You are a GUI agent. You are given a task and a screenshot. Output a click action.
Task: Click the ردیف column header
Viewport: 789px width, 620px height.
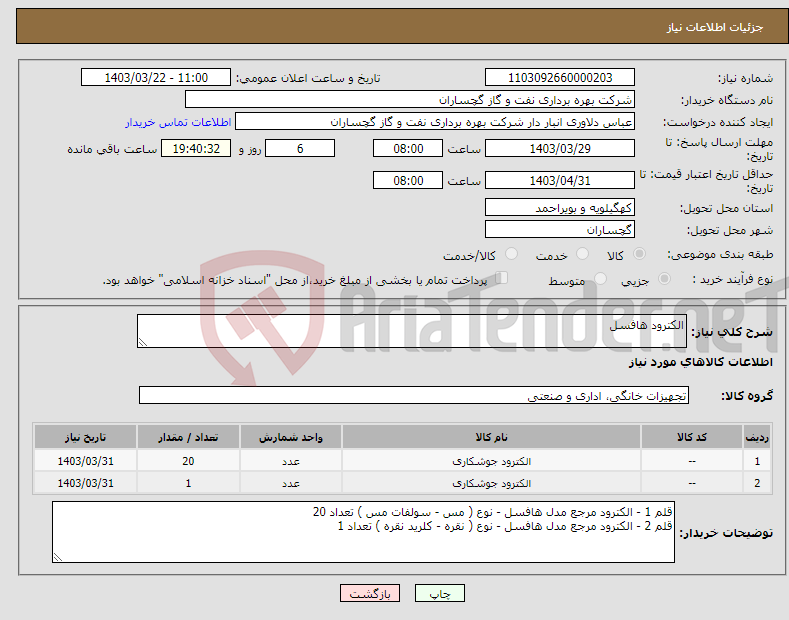757,437
